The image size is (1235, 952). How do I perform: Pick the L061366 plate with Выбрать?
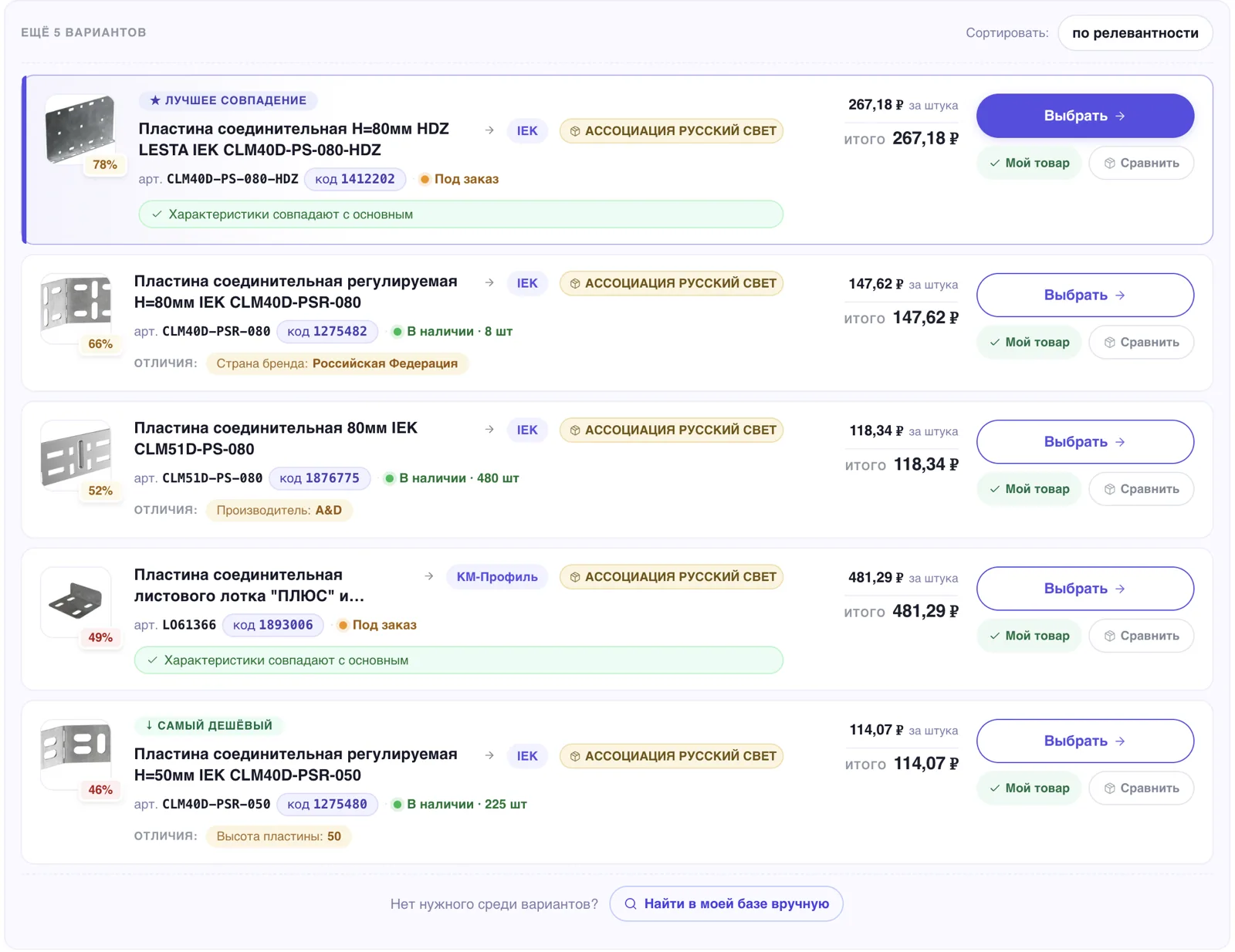(1084, 589)
